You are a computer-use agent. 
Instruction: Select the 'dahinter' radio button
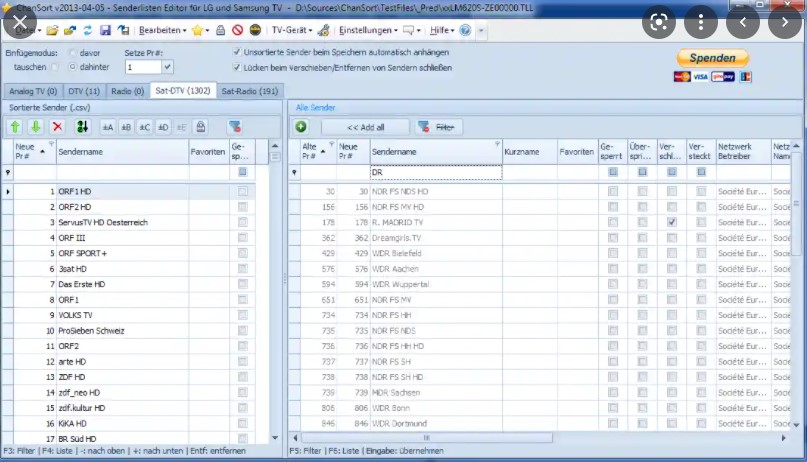pyautogui.click(x=72, y=67)
